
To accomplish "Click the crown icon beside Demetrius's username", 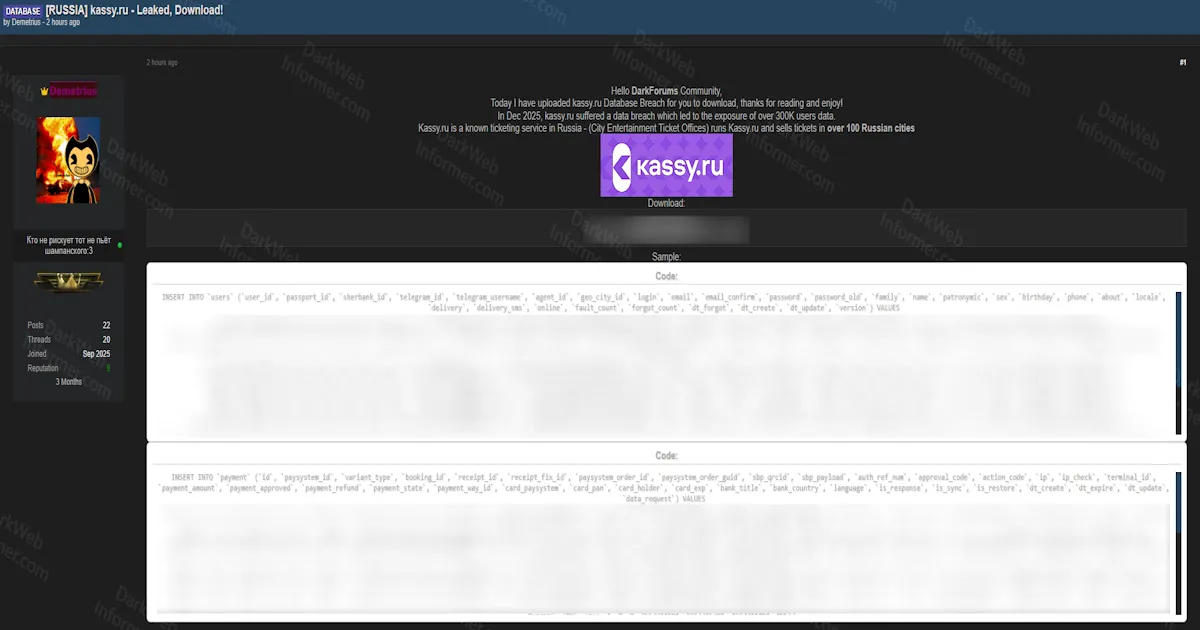I will (44, 90).
